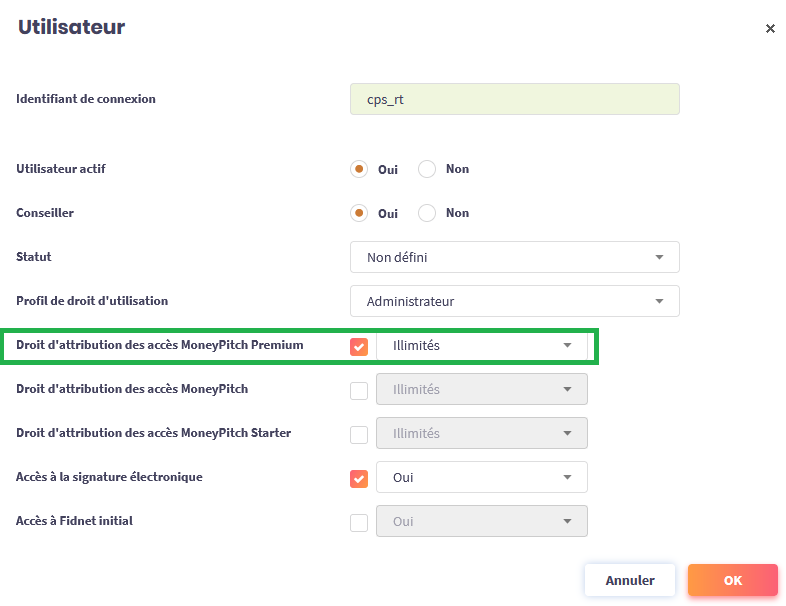Open signature électronique Oui dropdown
This screenshot has height=606, width=786.
click(x=481, y=478)
